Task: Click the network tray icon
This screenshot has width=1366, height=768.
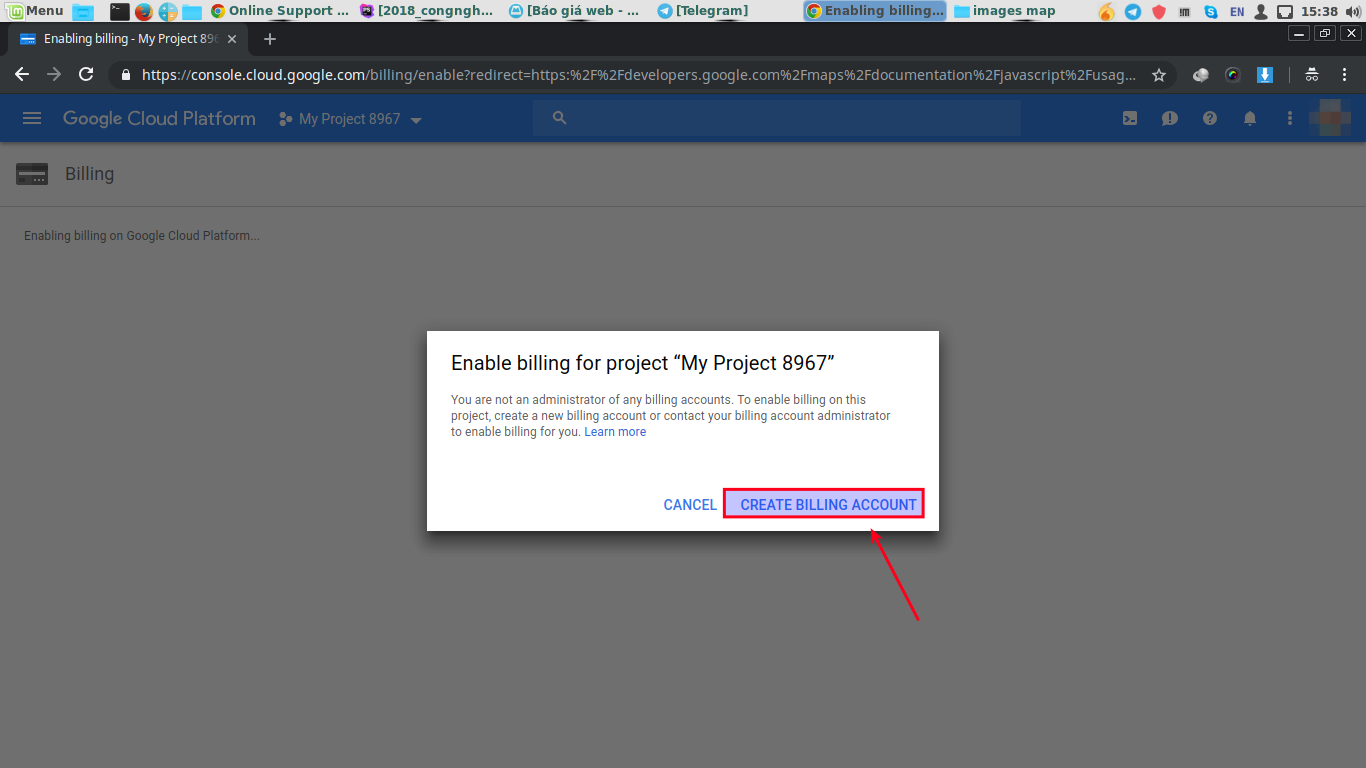Action: 1285,12
